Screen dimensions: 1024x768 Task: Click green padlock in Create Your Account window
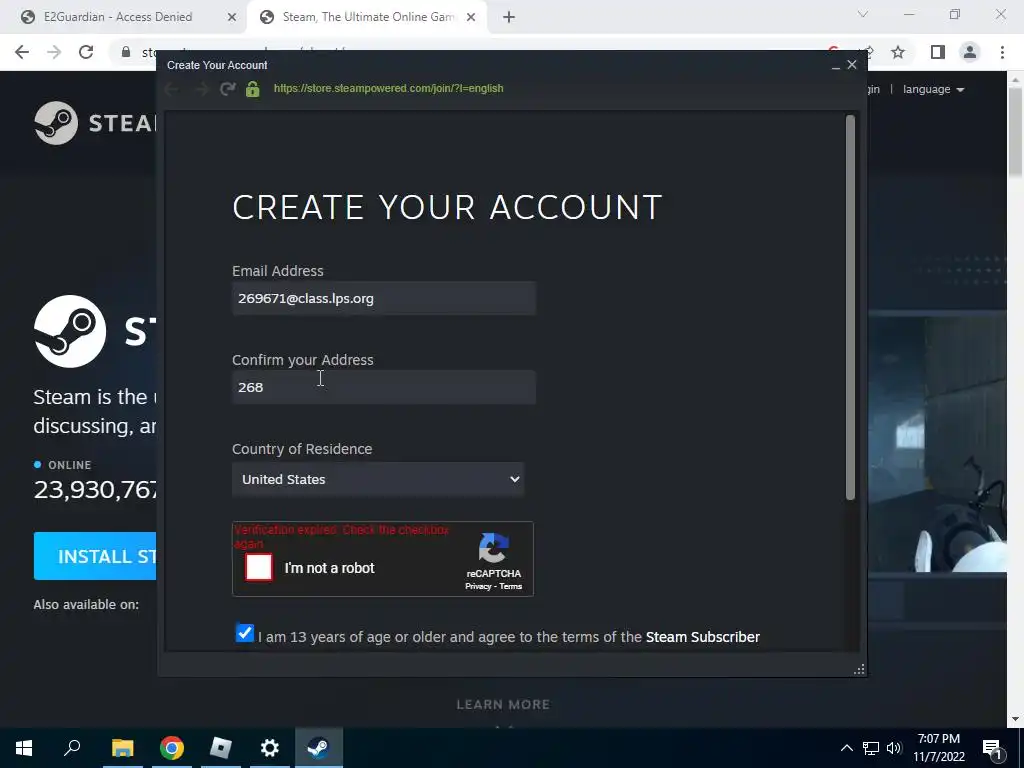click(x=253, y=89)
